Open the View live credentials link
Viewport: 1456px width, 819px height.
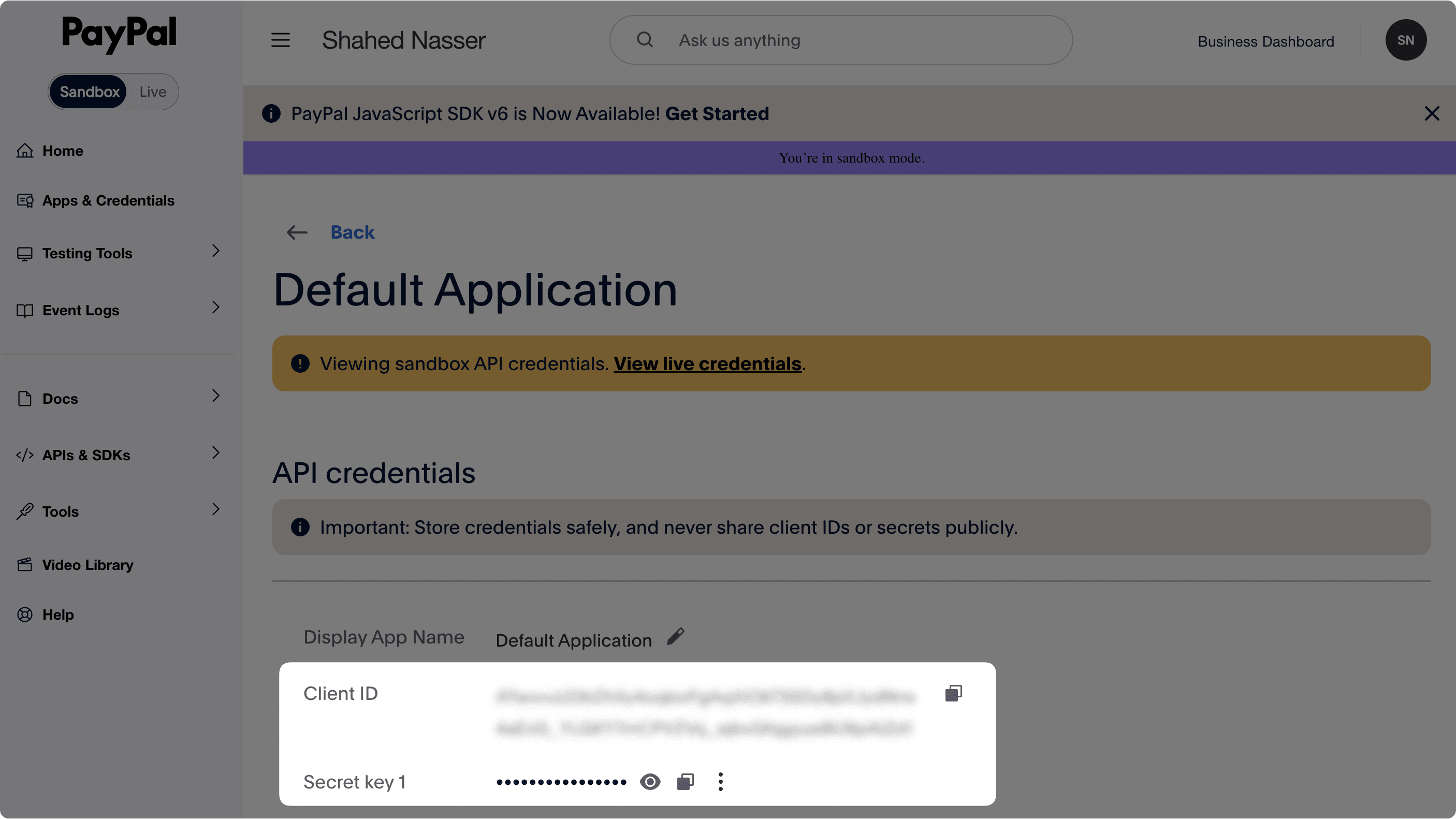(707, 363)
